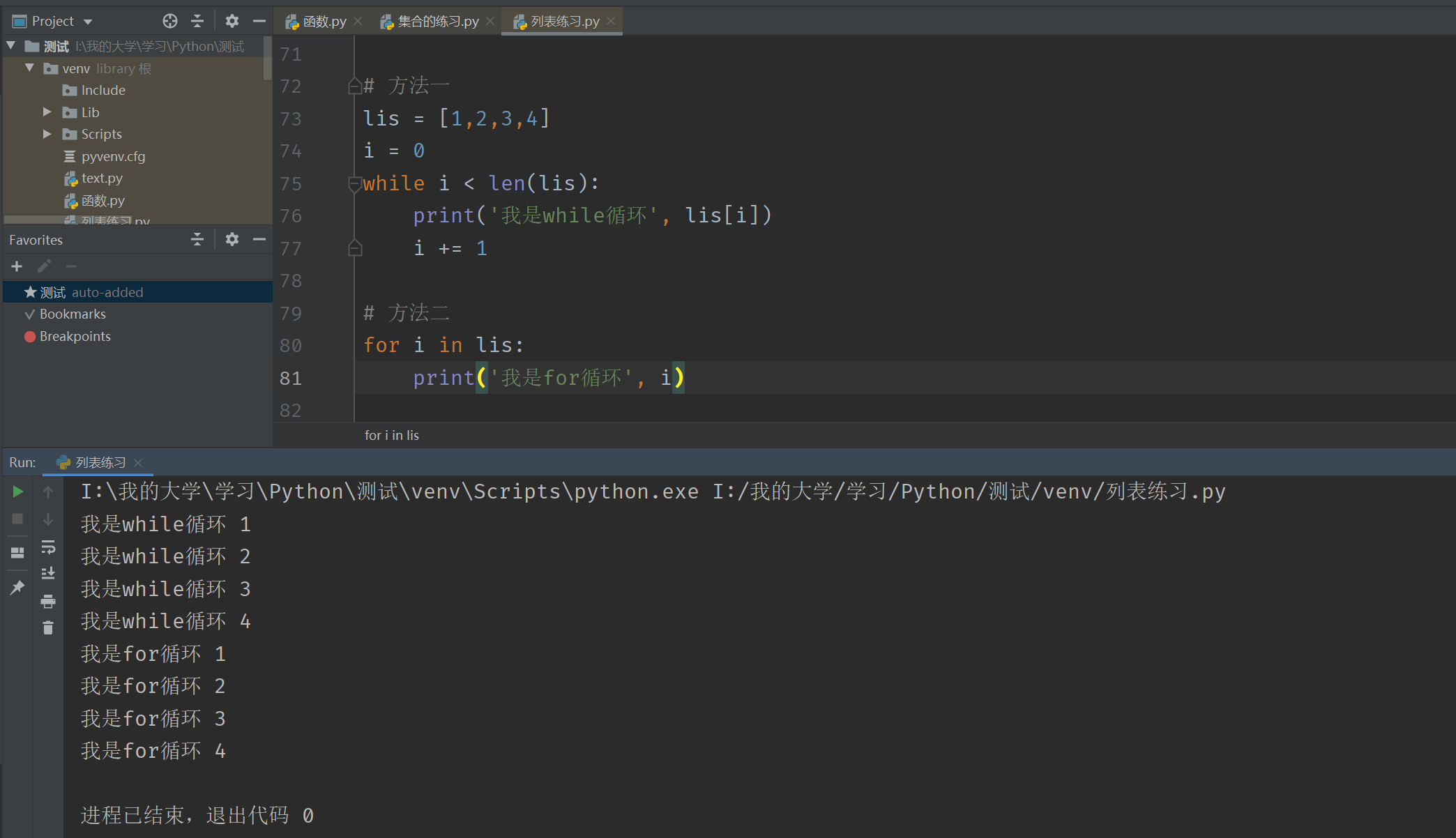
Task: Add new favorites list with plus icon
Action: click(x=17, y=266)
